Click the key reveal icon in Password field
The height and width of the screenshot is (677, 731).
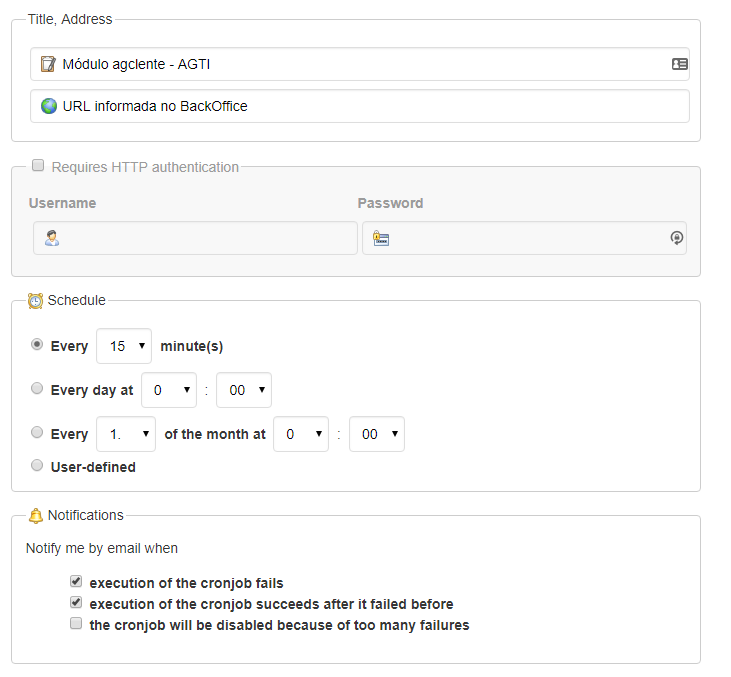pyautogui.click(x=676, y=238)
